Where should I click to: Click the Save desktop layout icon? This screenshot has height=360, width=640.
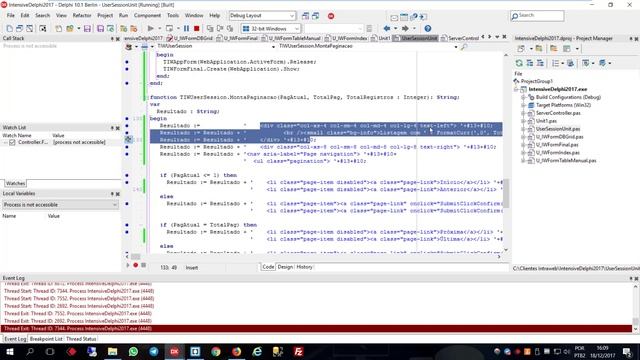[x=305, y=16]
